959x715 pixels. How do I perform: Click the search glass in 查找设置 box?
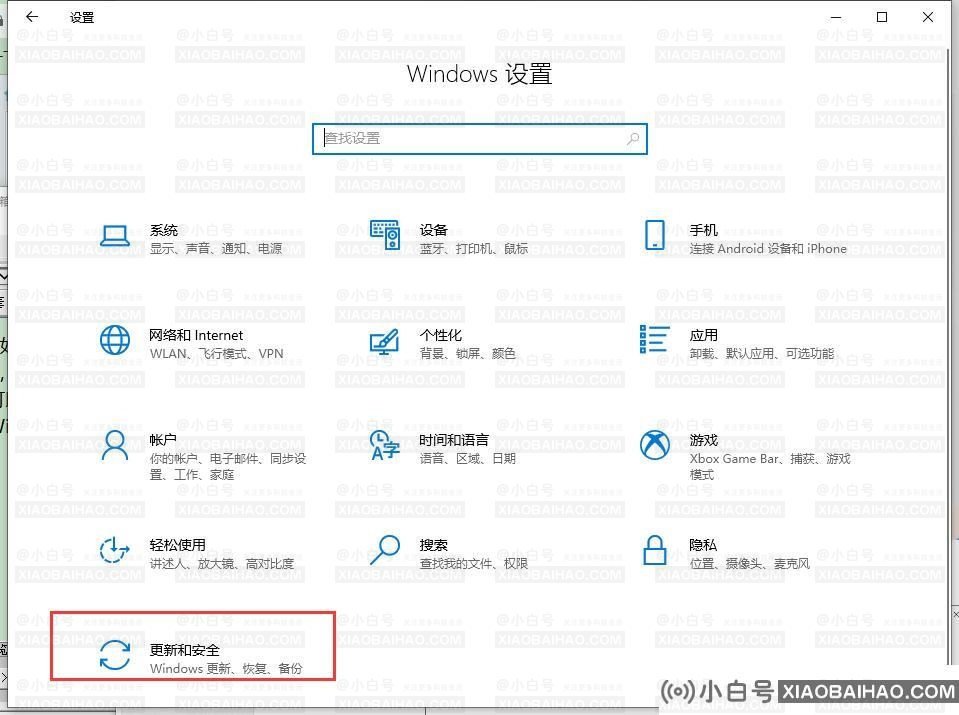(x=633, y=139)
